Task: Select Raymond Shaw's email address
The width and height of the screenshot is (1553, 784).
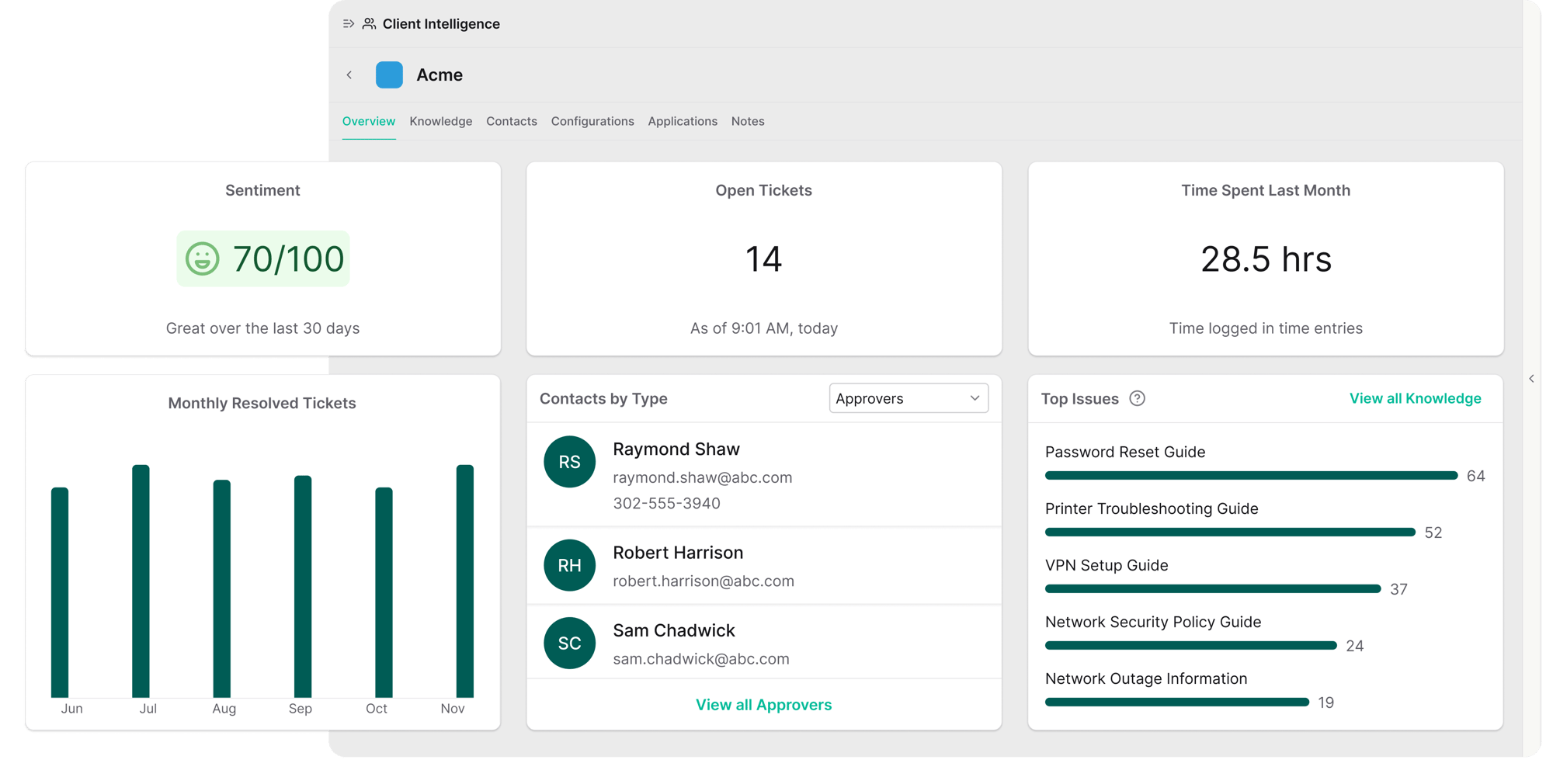Action: pos(703,477)
